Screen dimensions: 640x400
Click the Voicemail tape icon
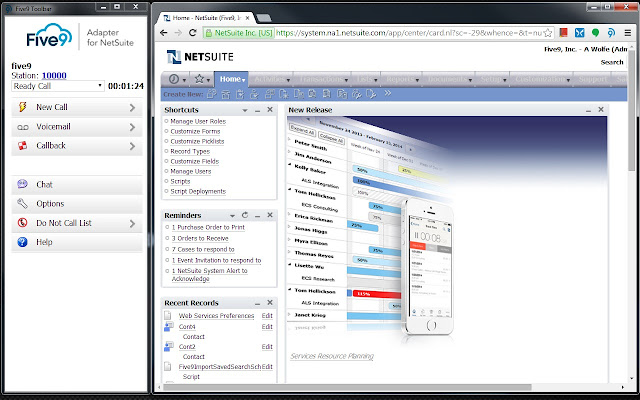pyautogui.click(x=22, y=126)
